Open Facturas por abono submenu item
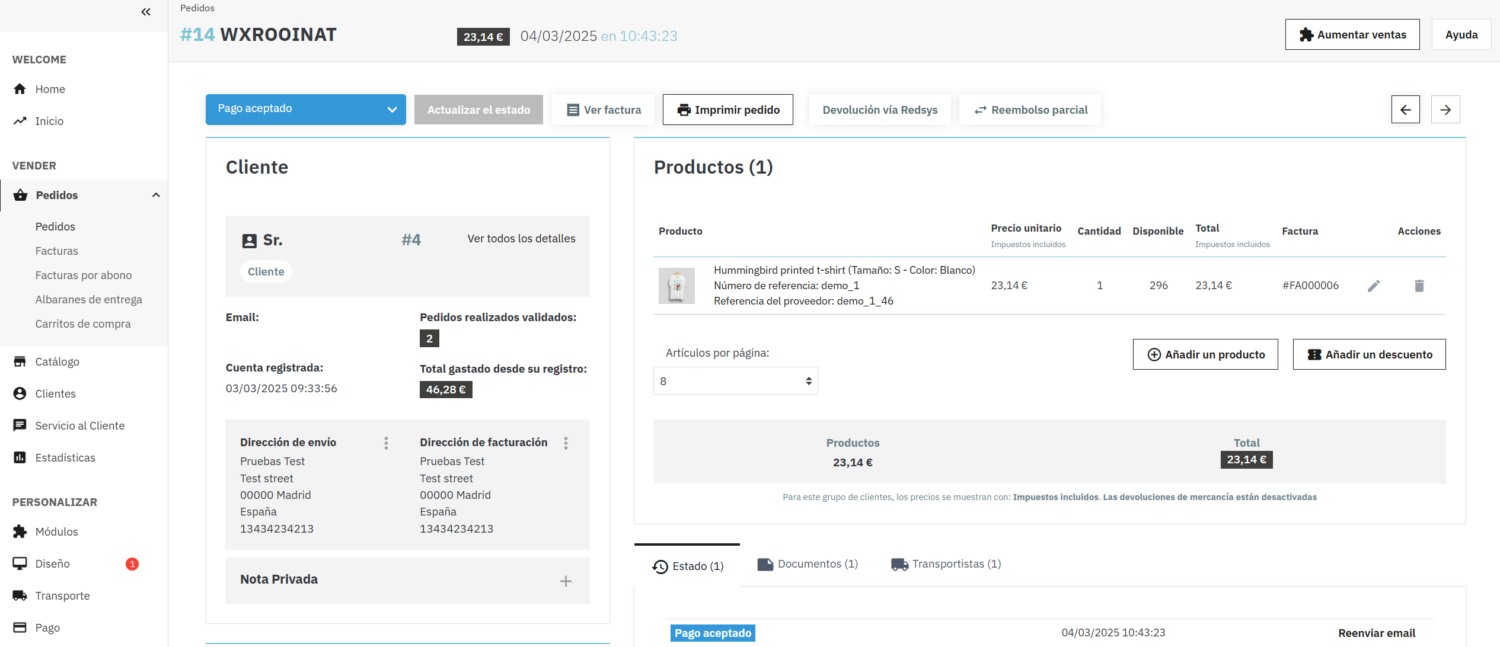 pyautogui.click(x=83, y=275)
